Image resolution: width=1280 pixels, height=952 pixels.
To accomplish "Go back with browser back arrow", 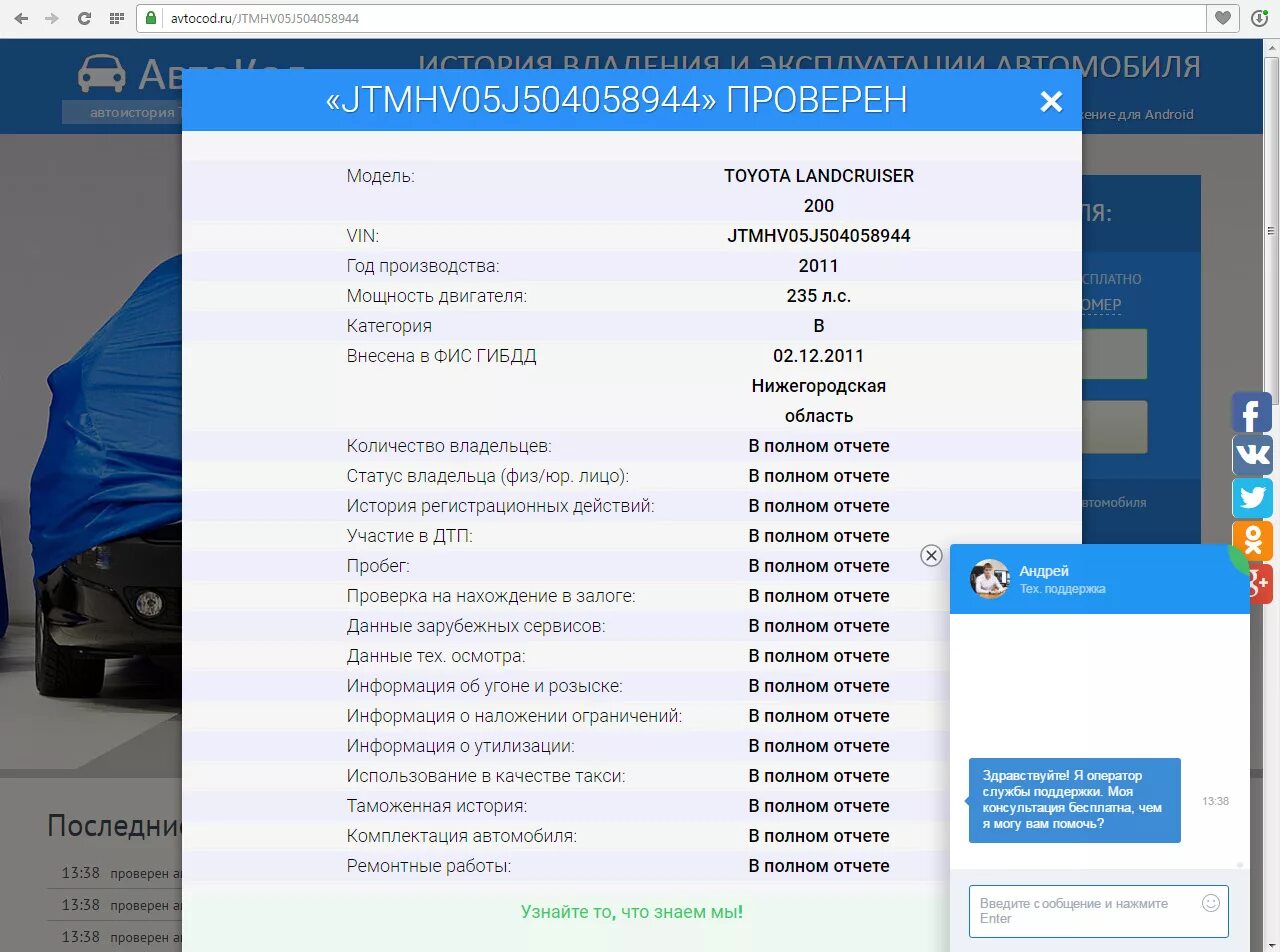I will (21, 18).
